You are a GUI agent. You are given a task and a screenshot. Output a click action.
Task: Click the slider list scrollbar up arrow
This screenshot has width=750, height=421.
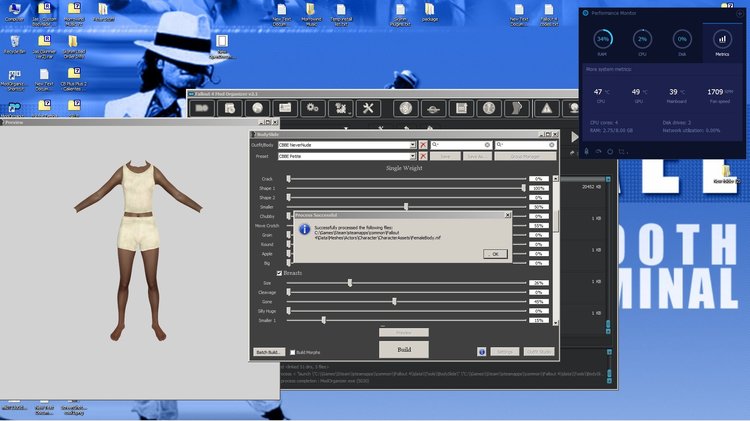point(555,178)
